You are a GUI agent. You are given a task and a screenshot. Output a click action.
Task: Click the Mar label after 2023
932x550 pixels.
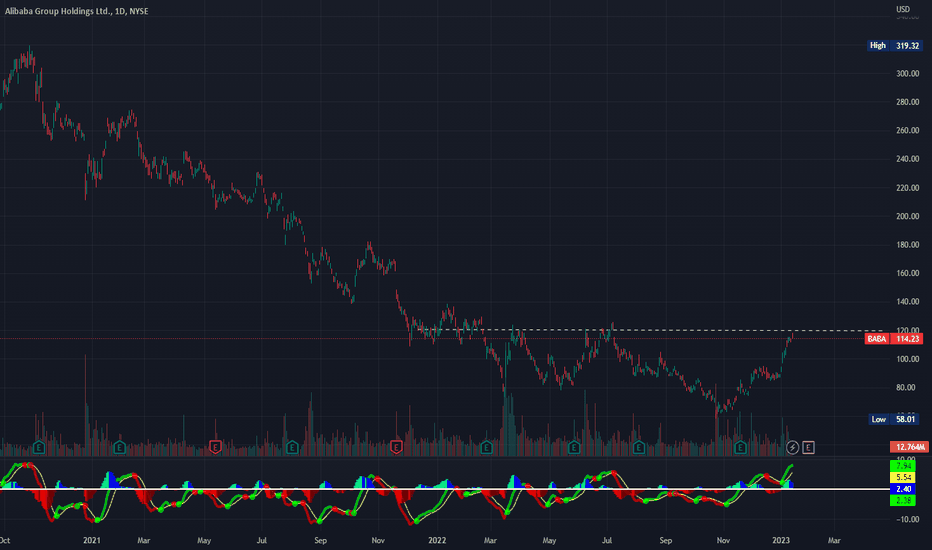pos(834,540)
